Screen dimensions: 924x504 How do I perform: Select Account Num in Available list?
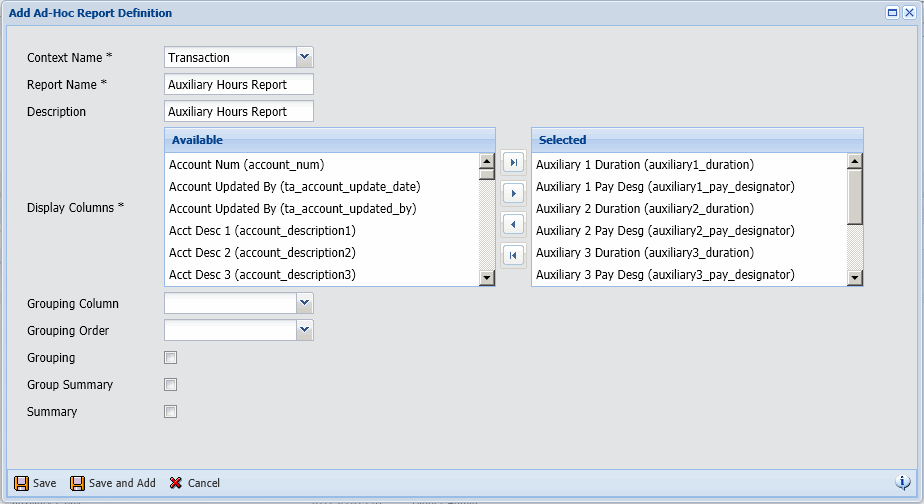(x=246, y=164)
